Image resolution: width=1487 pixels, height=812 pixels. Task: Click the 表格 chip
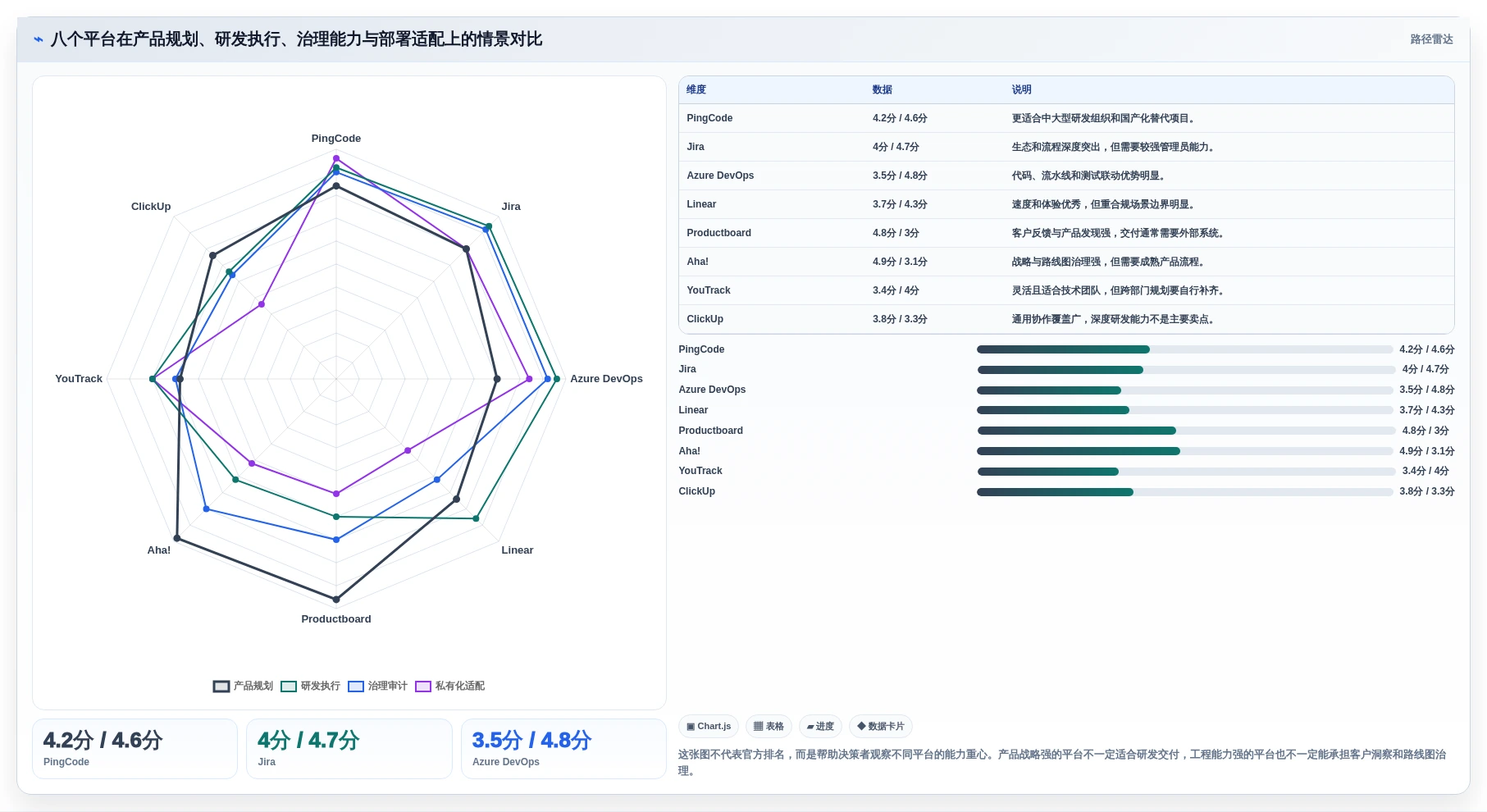[x=769, y=726]
